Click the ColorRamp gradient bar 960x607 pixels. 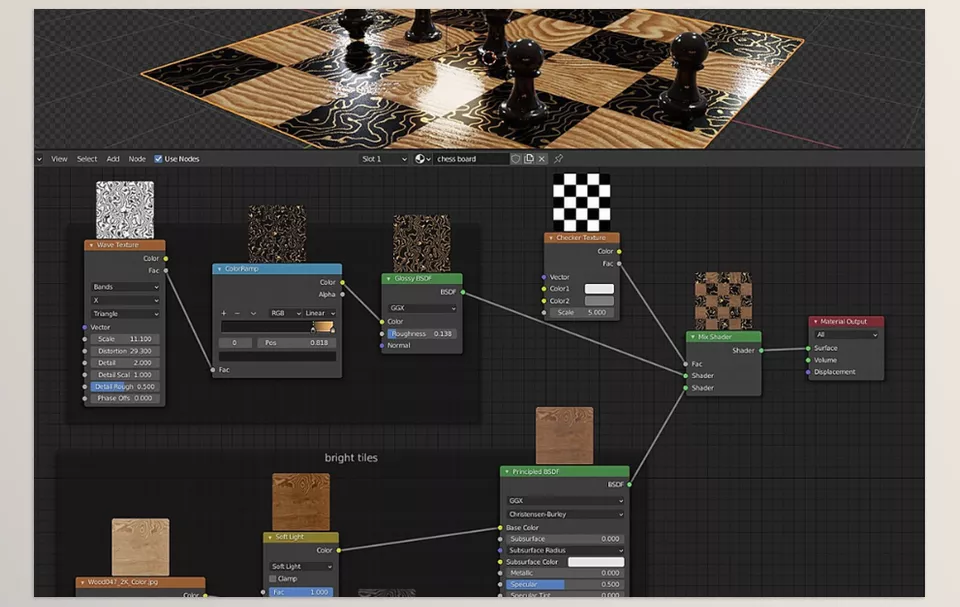(x=277, y=326)
